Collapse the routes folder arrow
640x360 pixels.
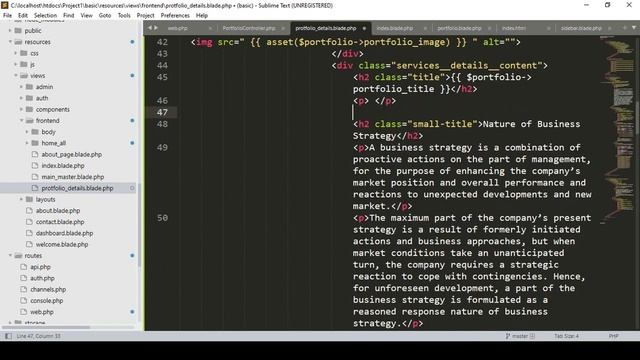(10, 256)
